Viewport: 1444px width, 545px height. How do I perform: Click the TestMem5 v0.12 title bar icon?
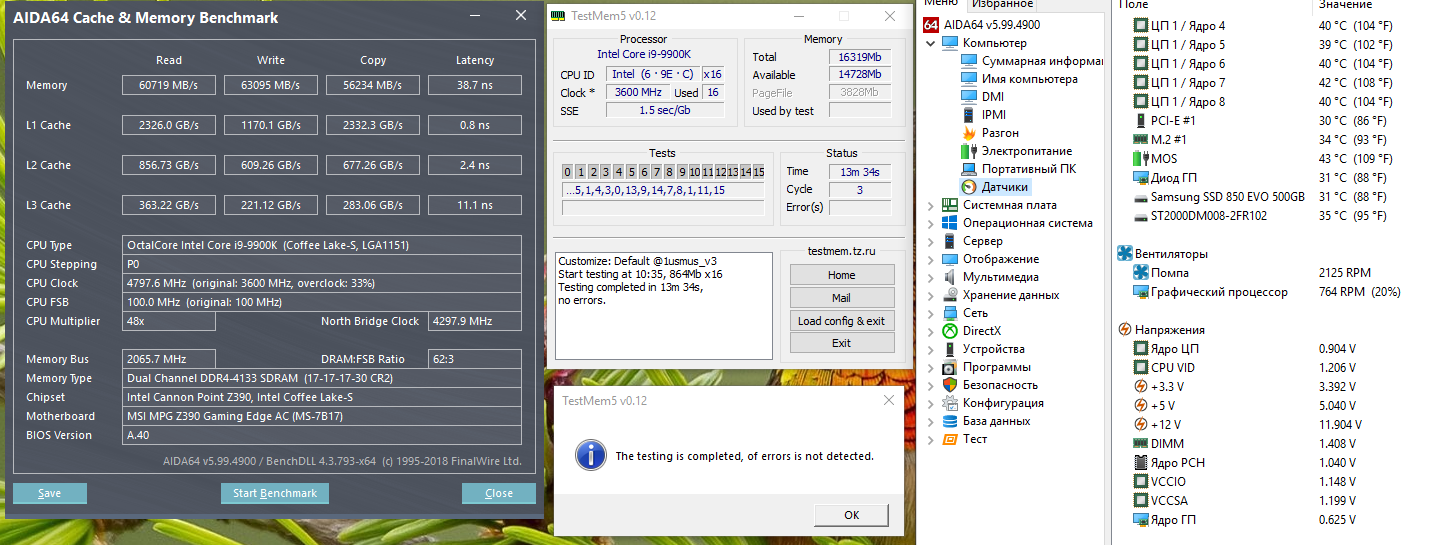point(559,17)
